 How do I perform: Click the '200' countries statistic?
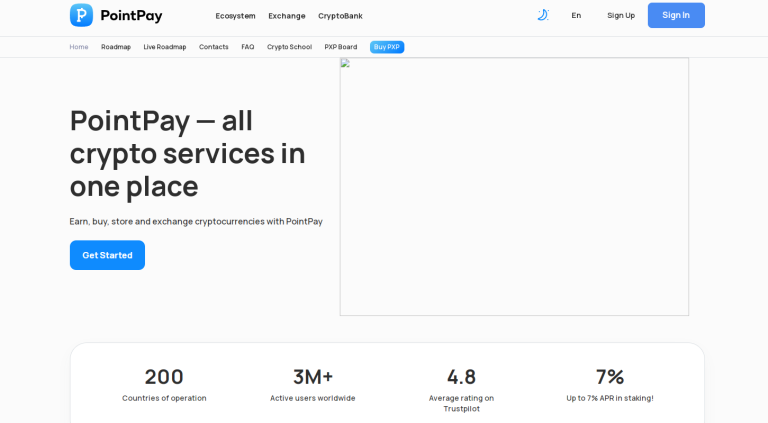coord(164,377)
